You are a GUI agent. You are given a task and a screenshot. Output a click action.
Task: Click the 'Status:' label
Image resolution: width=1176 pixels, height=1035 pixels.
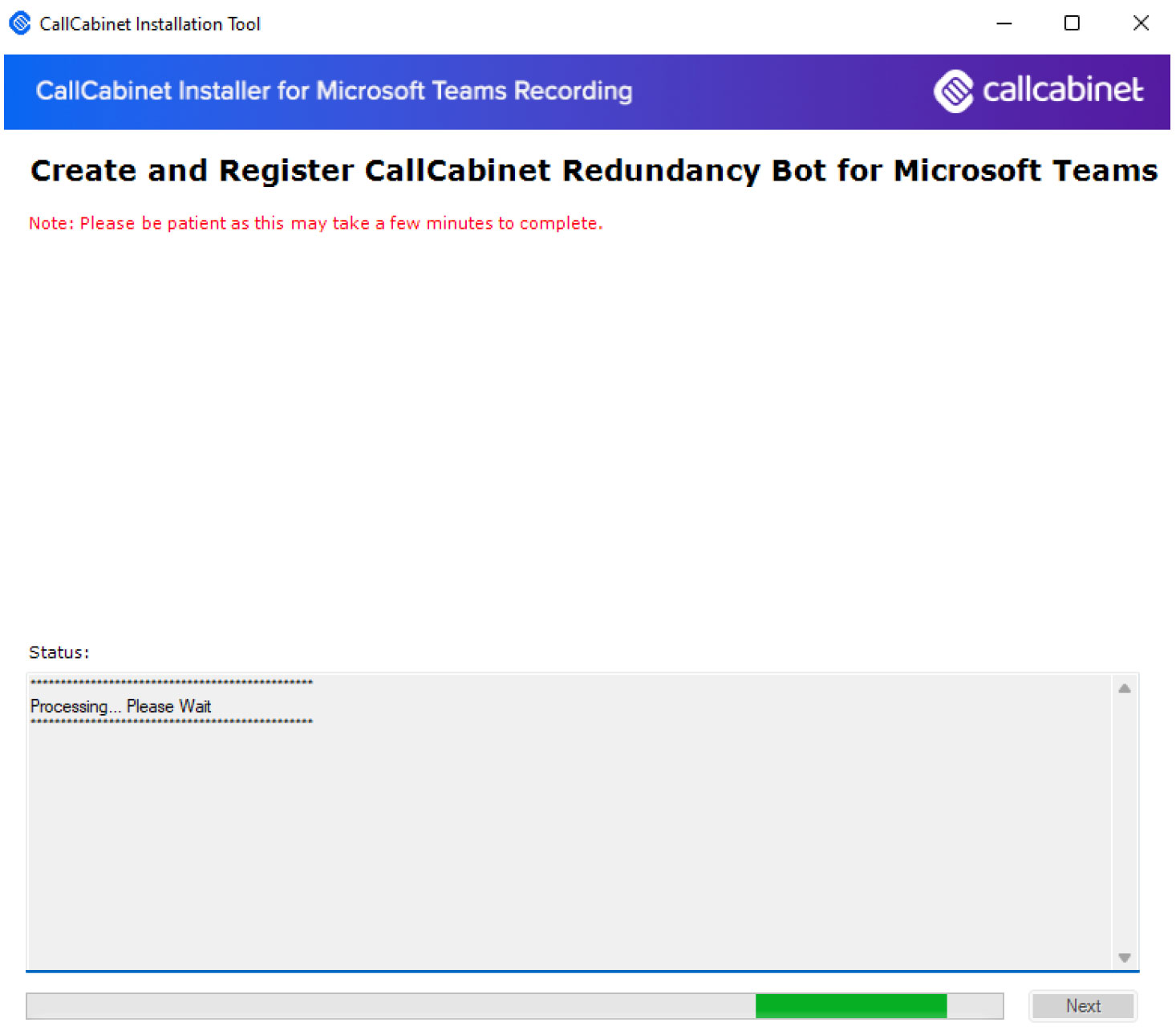pos(59,652)
